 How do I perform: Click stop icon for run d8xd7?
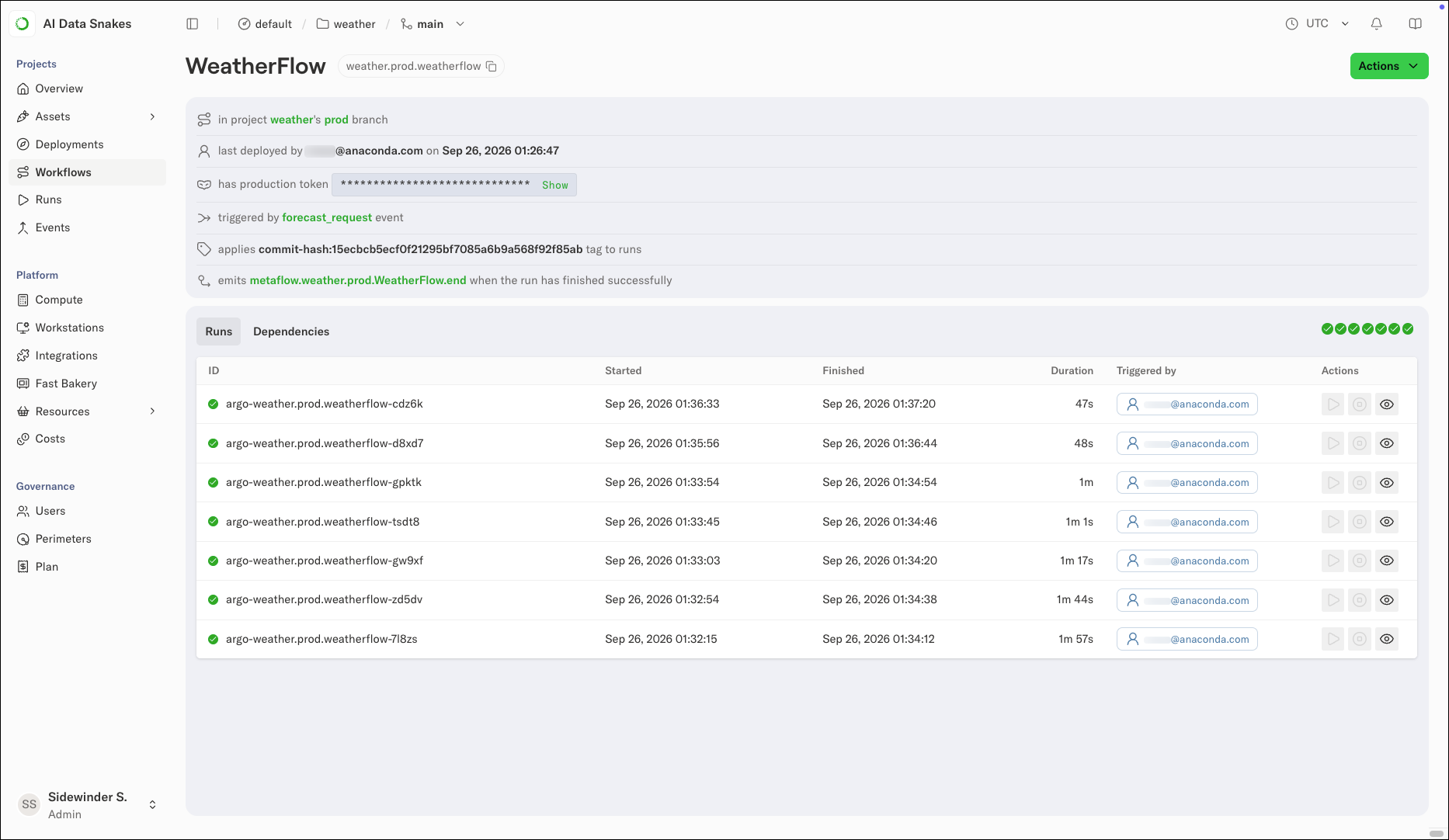1359,443
